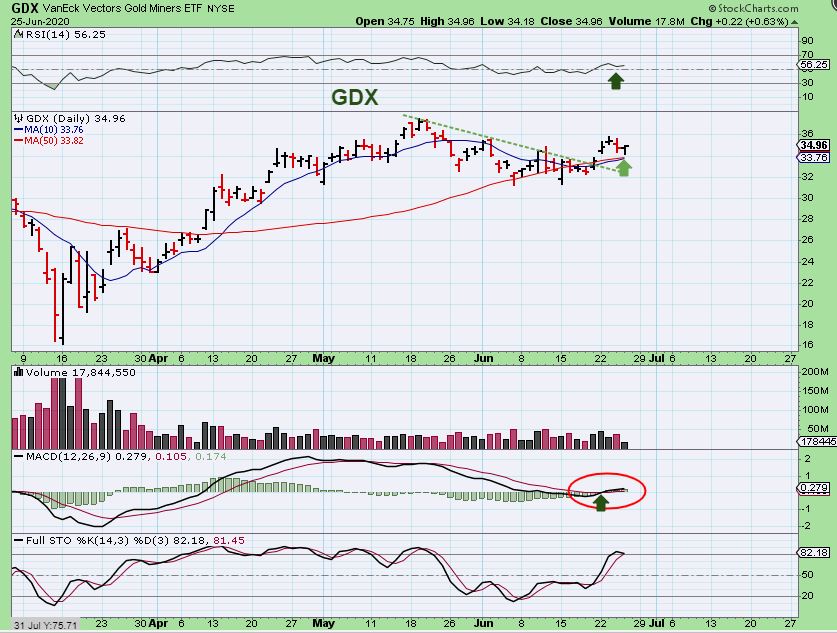Screen dimensions: 837x633
Task: Click the GDX (Daily) 34.96 legend
Action: click(x=75, y=118)
